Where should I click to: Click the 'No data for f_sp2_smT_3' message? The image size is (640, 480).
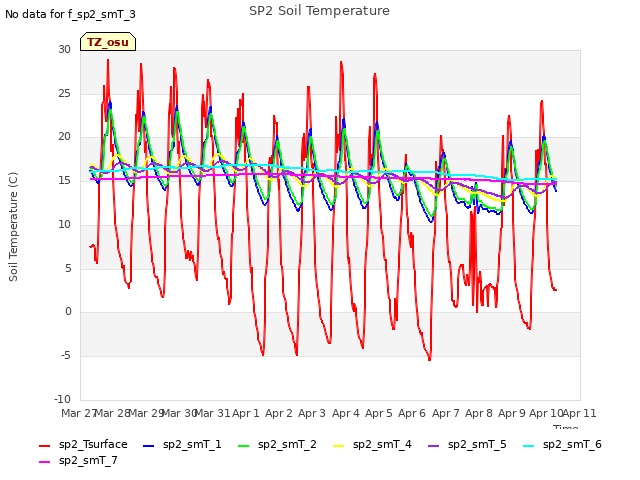(x=70, y=14)
